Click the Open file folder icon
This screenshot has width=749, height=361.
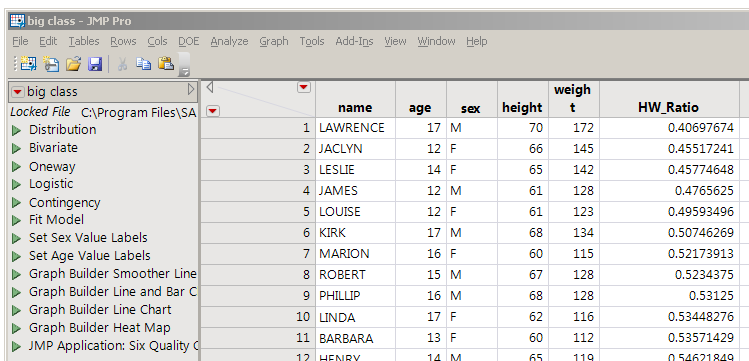[x=73, y=64]
